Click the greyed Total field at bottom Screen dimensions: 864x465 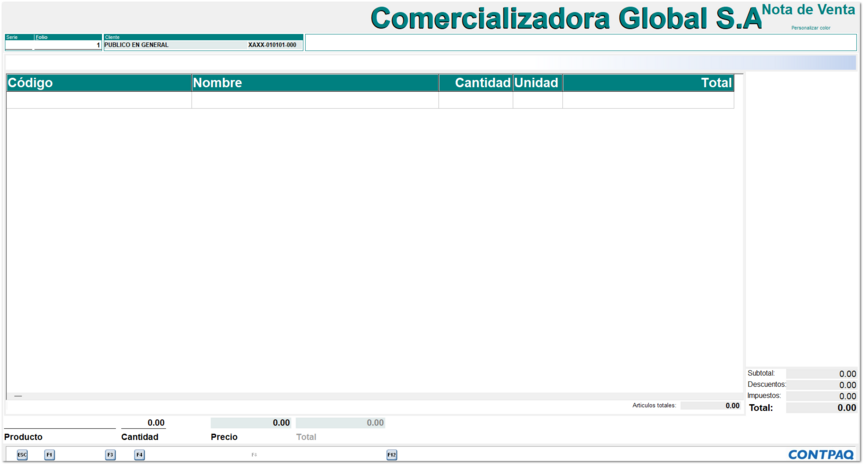tap(340, 423)
